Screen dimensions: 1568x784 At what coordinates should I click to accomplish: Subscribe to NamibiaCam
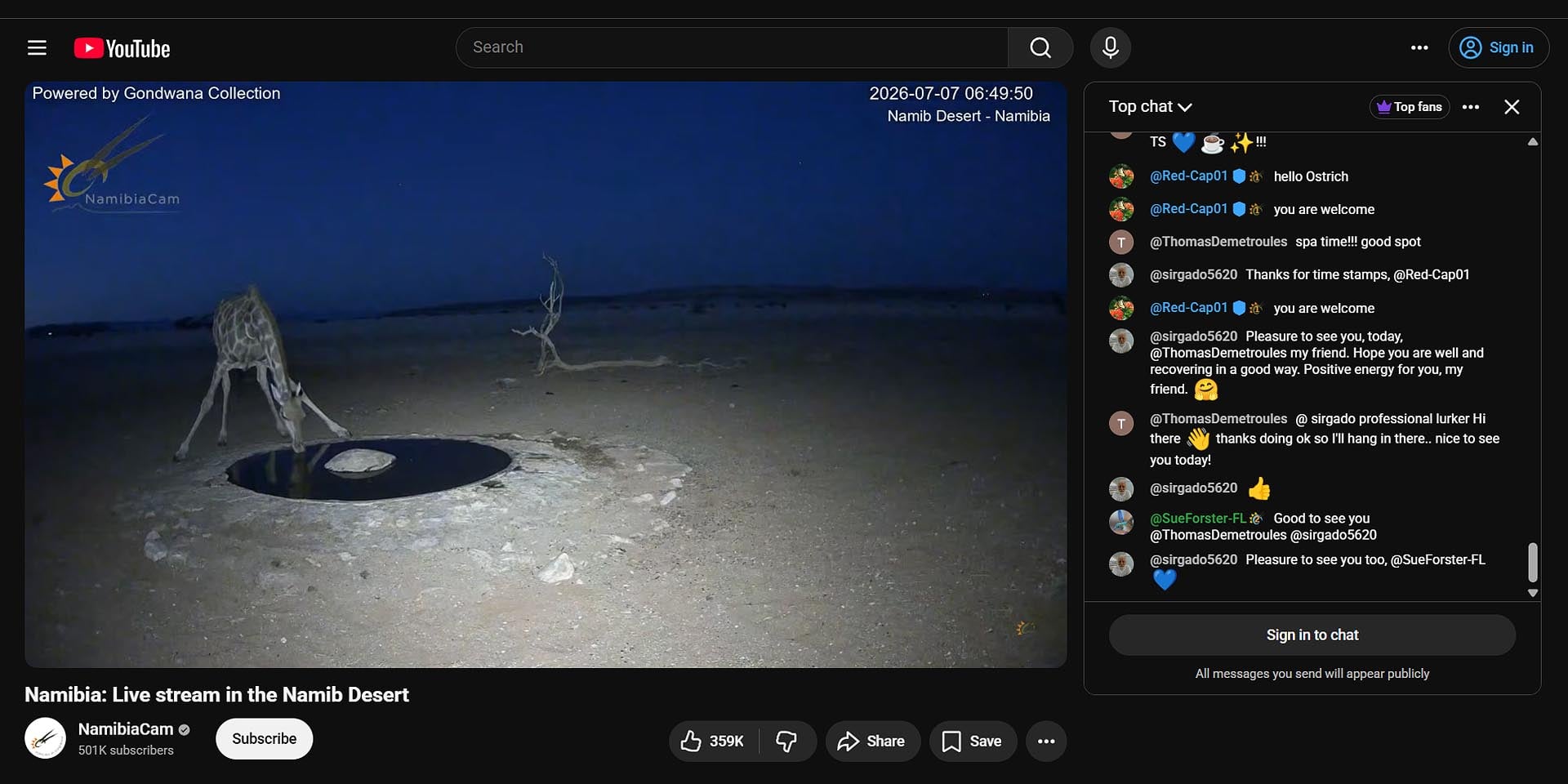pyautogui.click(x=264, y=738)
